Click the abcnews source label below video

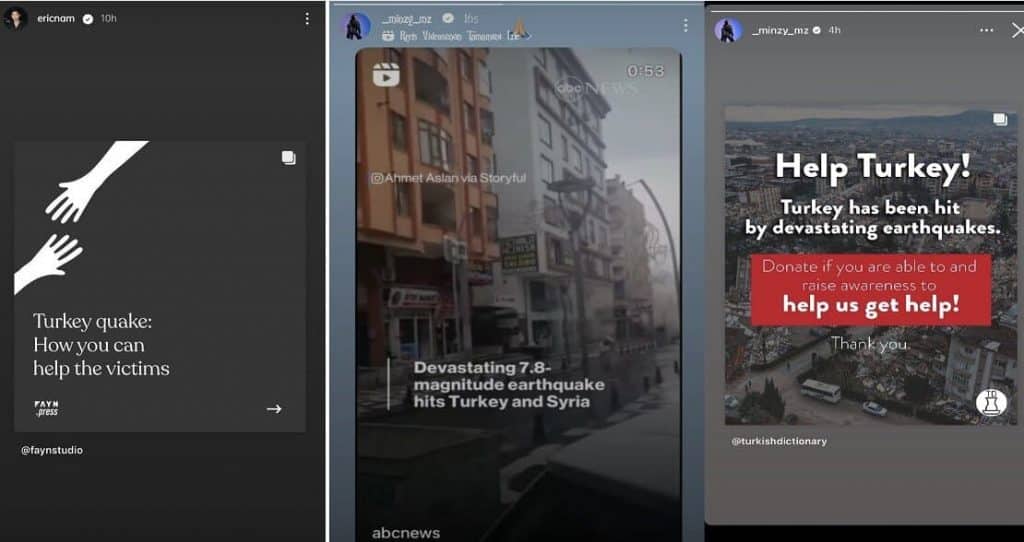click(405, 532)
